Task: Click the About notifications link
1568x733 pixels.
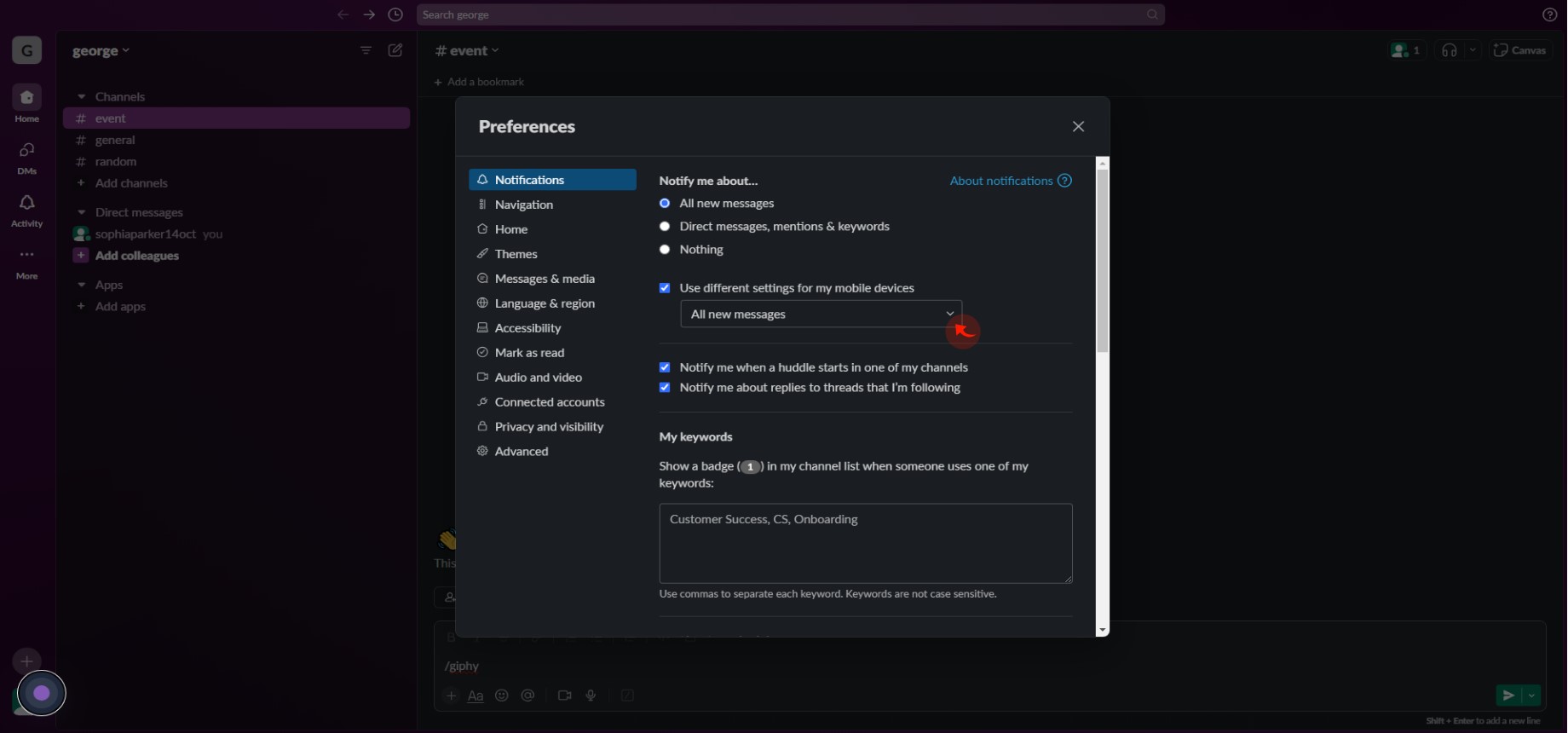Action: pos(1001,181)
